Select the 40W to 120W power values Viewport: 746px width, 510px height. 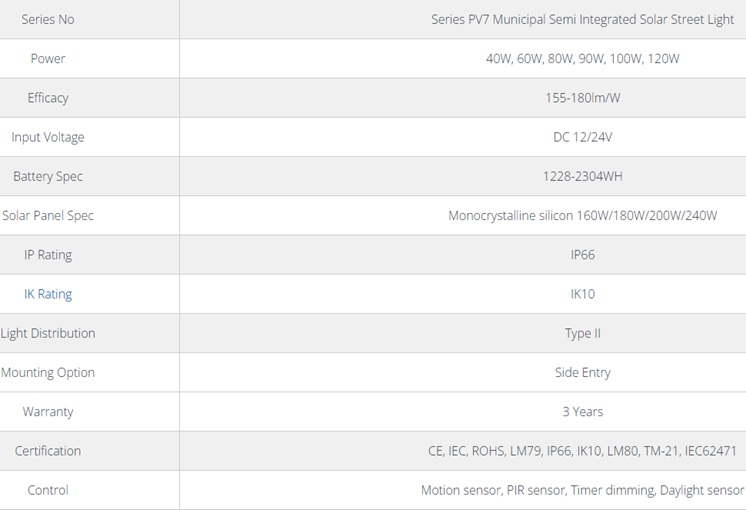click(582, 59)
